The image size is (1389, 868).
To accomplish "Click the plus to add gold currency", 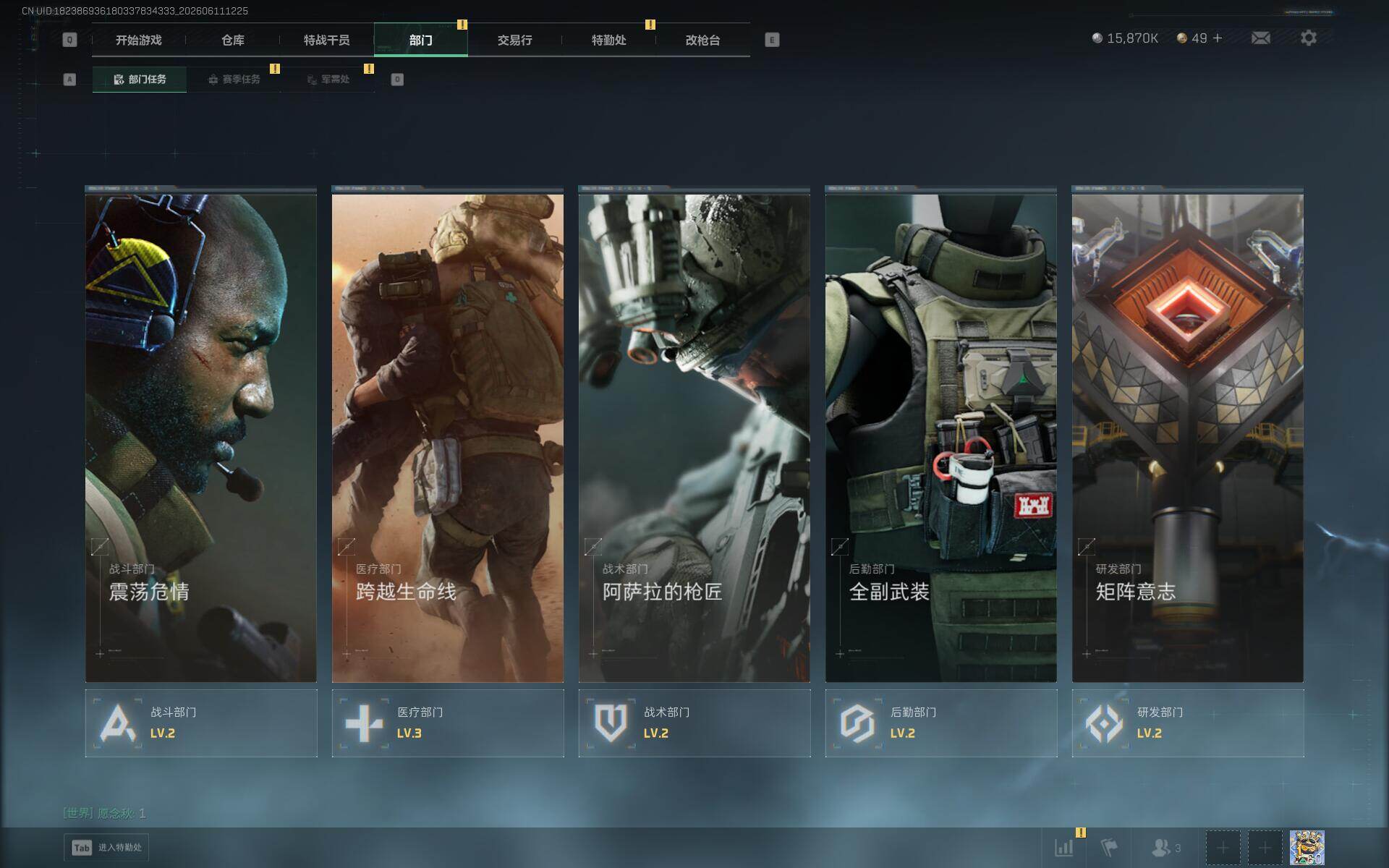I will pyautogui.click(x=1218, y=38).
